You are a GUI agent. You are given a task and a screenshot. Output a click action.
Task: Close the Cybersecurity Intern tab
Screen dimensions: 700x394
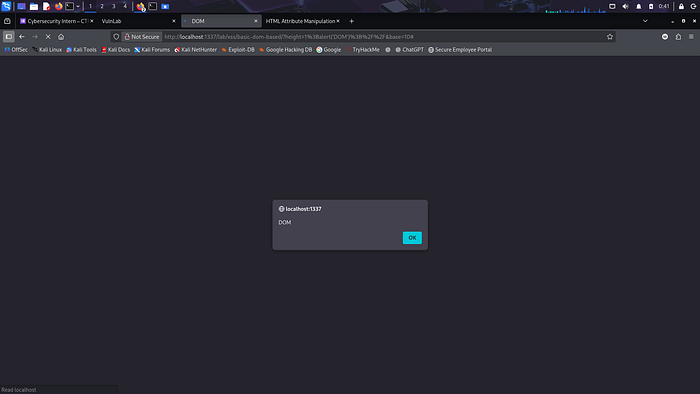pyautogui.click(x=92, y=21)
